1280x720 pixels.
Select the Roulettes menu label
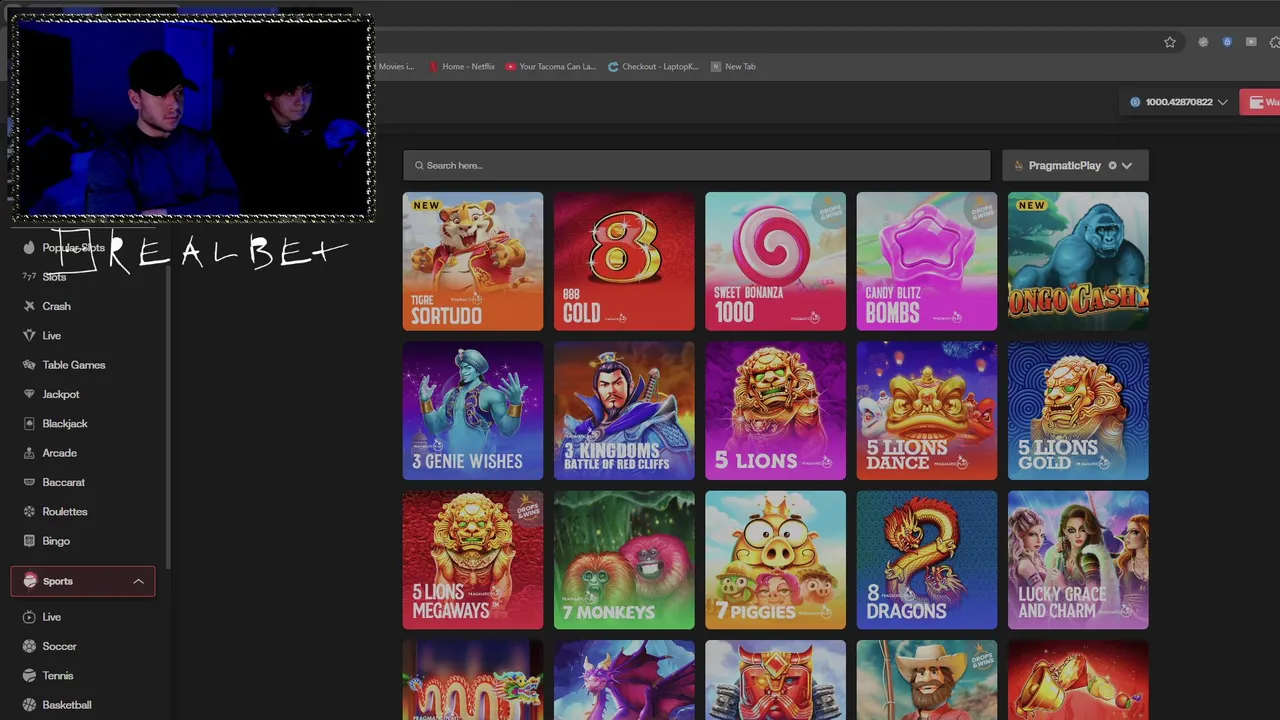(x=65, y=512)
